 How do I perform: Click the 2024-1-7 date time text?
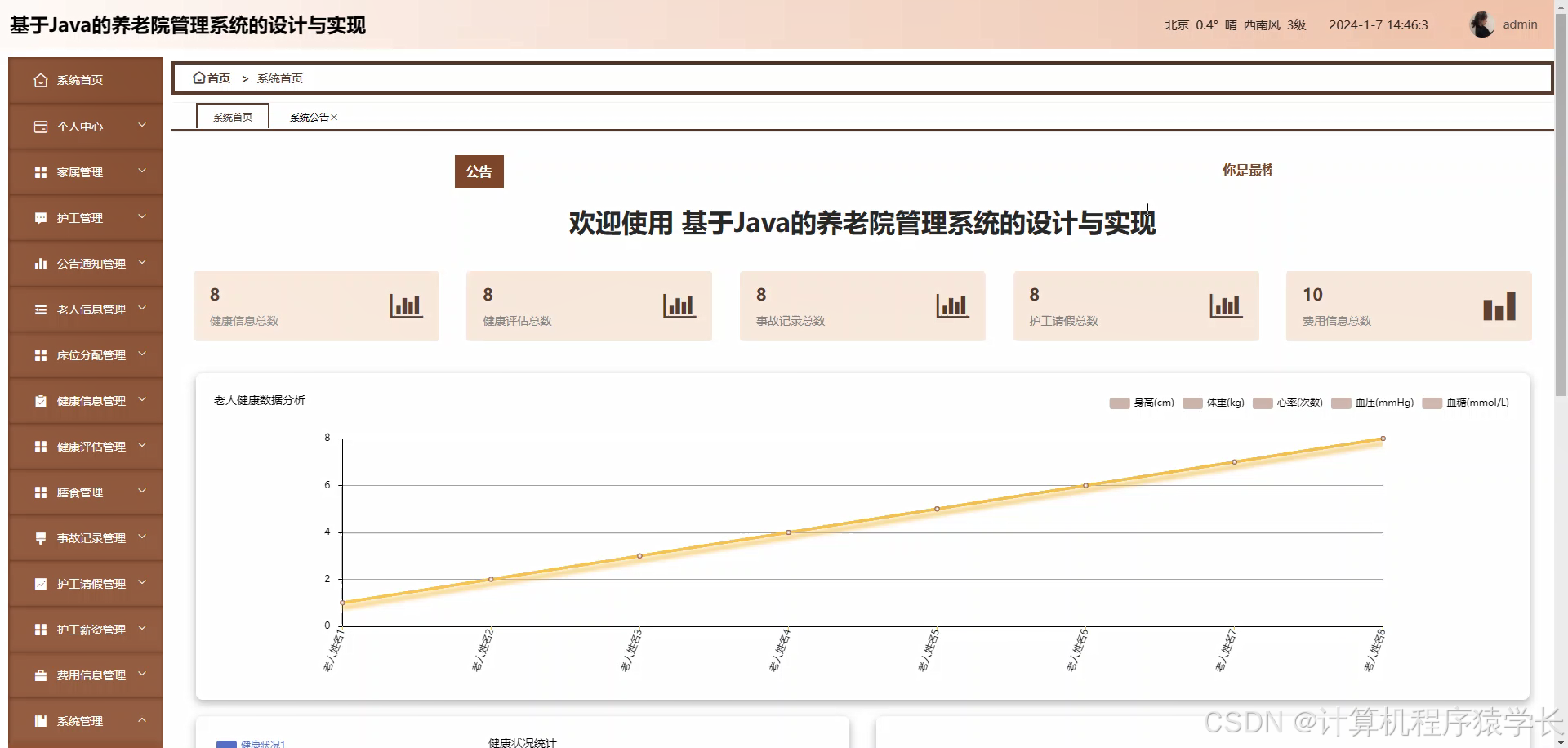[1379, 24]
